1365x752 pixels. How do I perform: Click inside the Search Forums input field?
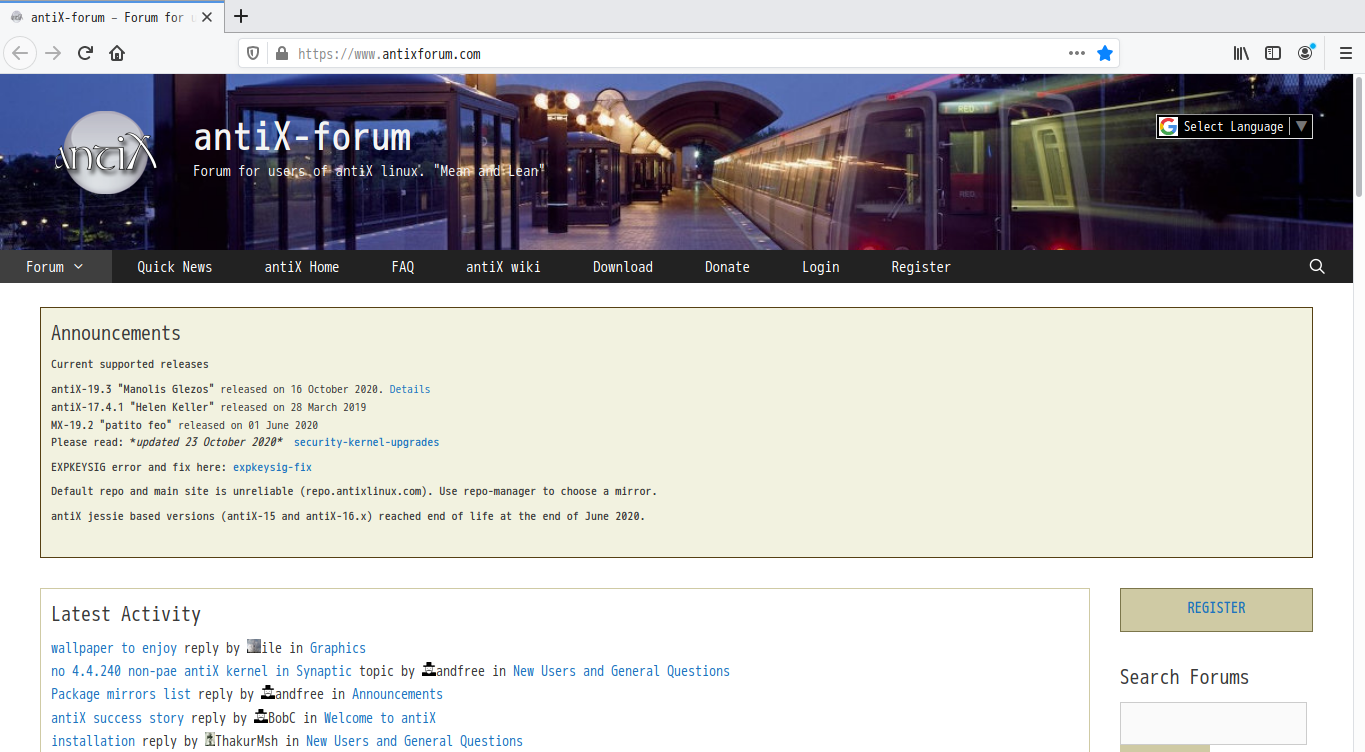tap(1213, 723)
